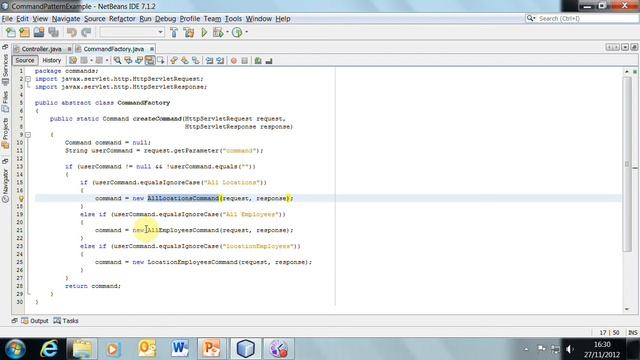Open the Team menu
640x360 pixels.
coord(212,19)
